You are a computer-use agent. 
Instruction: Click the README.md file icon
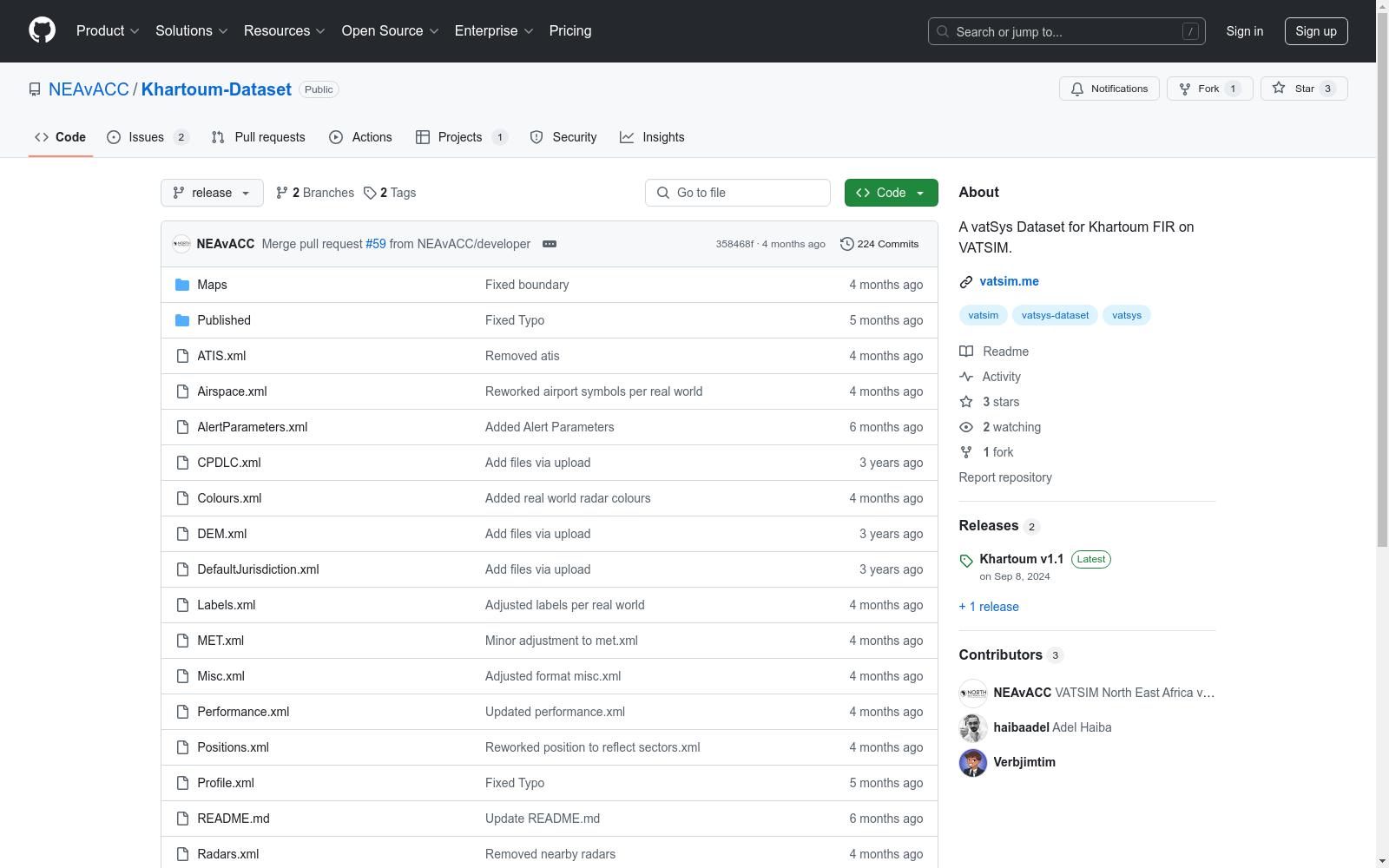click(x=182, y=819)
